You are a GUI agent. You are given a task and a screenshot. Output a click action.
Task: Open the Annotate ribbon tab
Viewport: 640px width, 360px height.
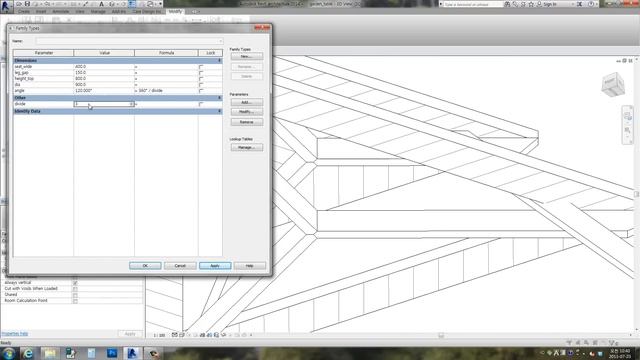point(60,11)
